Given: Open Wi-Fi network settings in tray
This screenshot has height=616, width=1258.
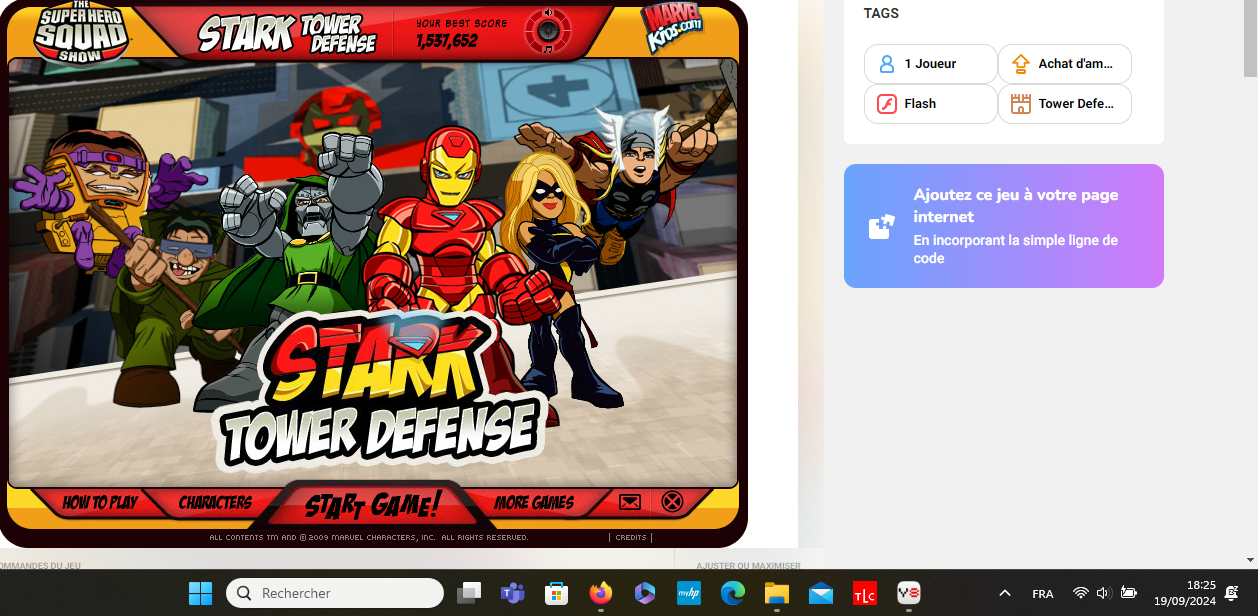Looking at the screenshot, I should pos(1080,593).
